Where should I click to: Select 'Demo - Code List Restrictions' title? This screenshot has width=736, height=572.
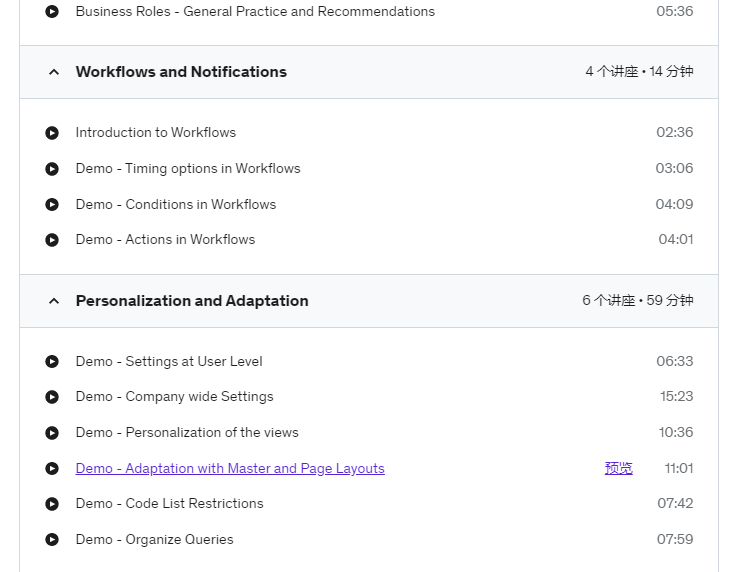coord(169,503)
